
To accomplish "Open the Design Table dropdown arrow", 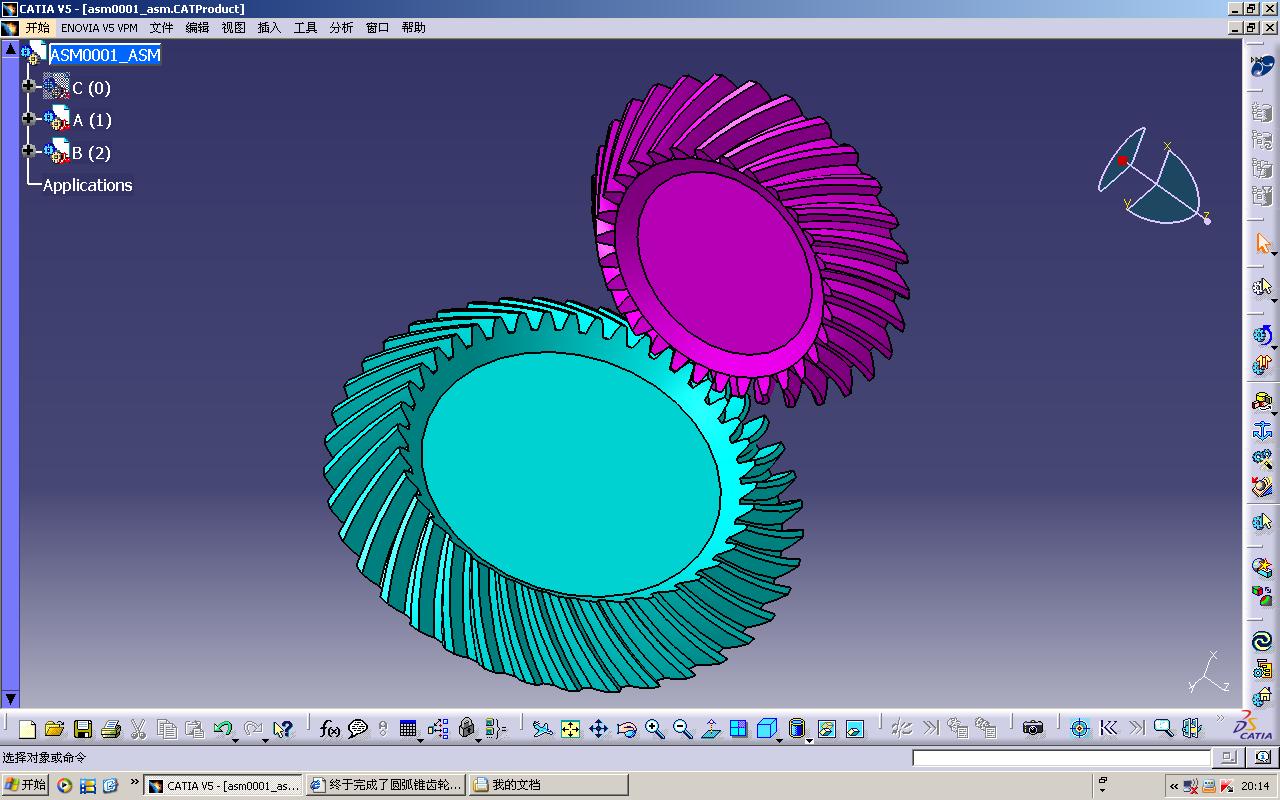I will click(x=420, y=739).
